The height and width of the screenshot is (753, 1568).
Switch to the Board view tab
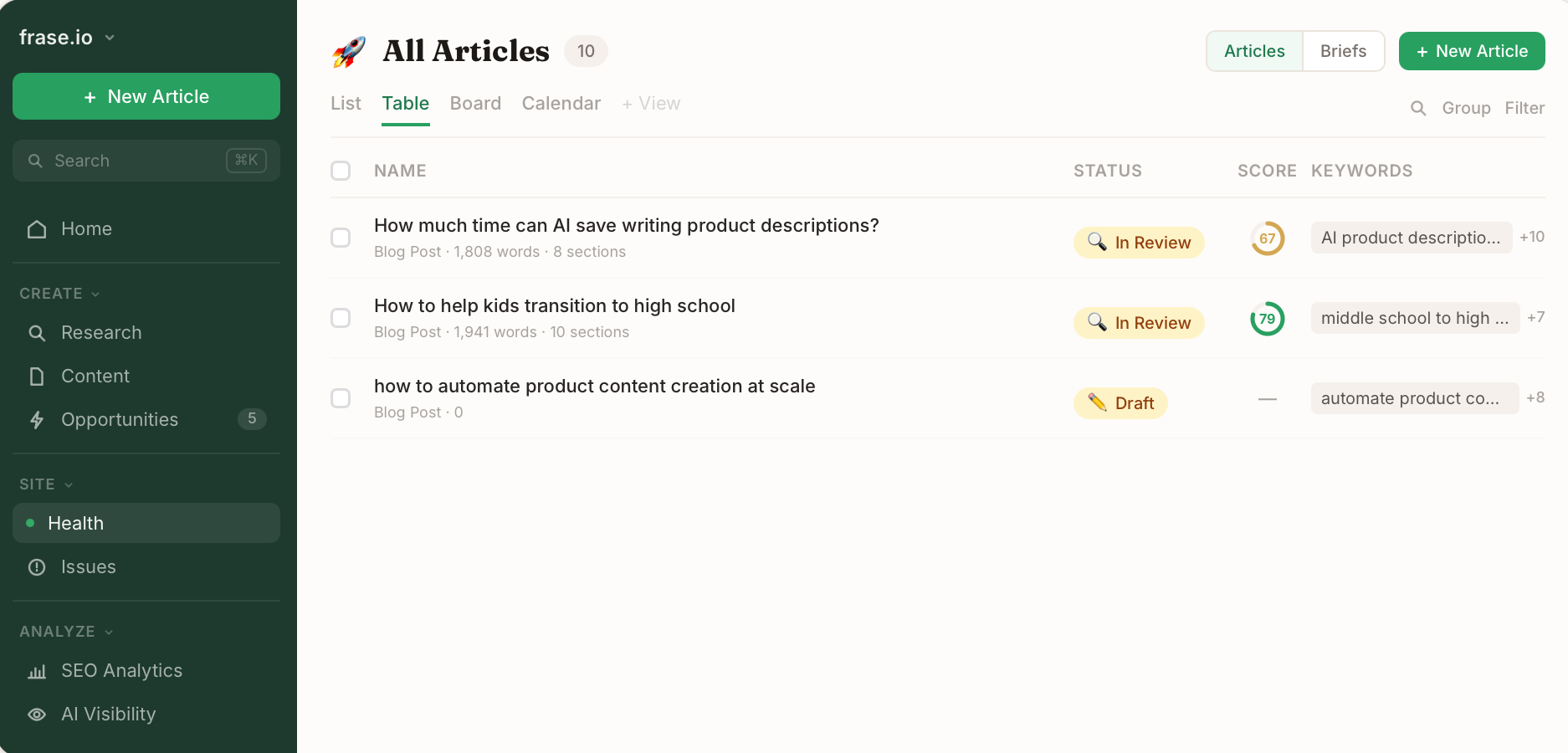[x=475, y=103]
